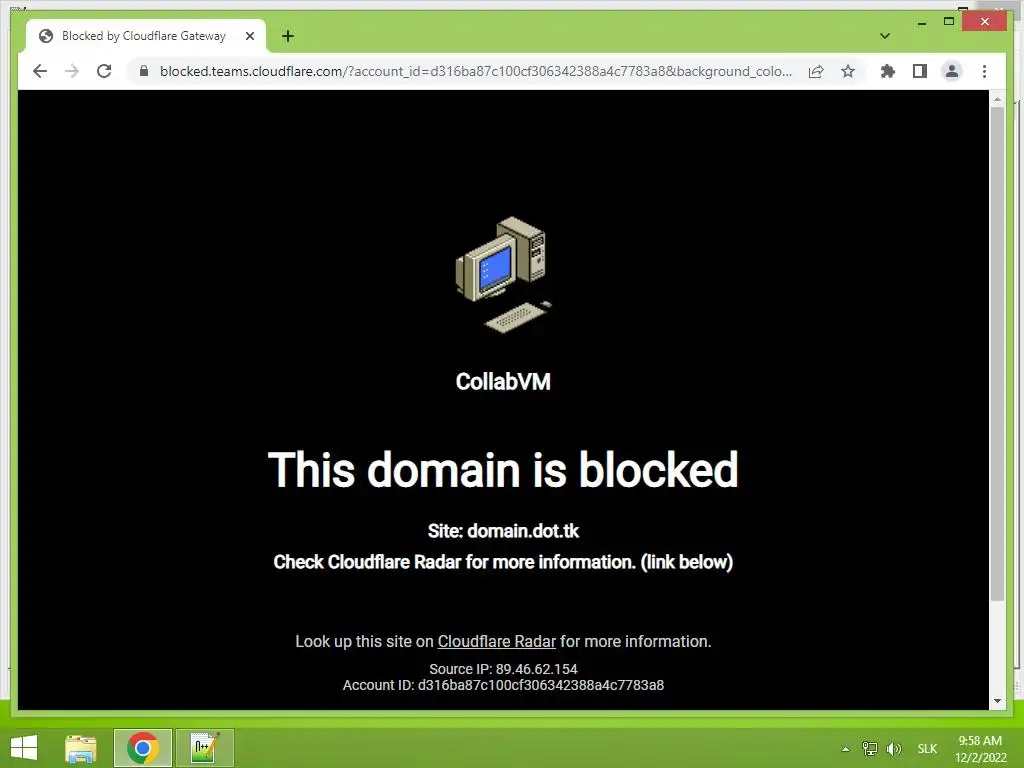Open the Extensions puzzle icon

tap(888, 71)
